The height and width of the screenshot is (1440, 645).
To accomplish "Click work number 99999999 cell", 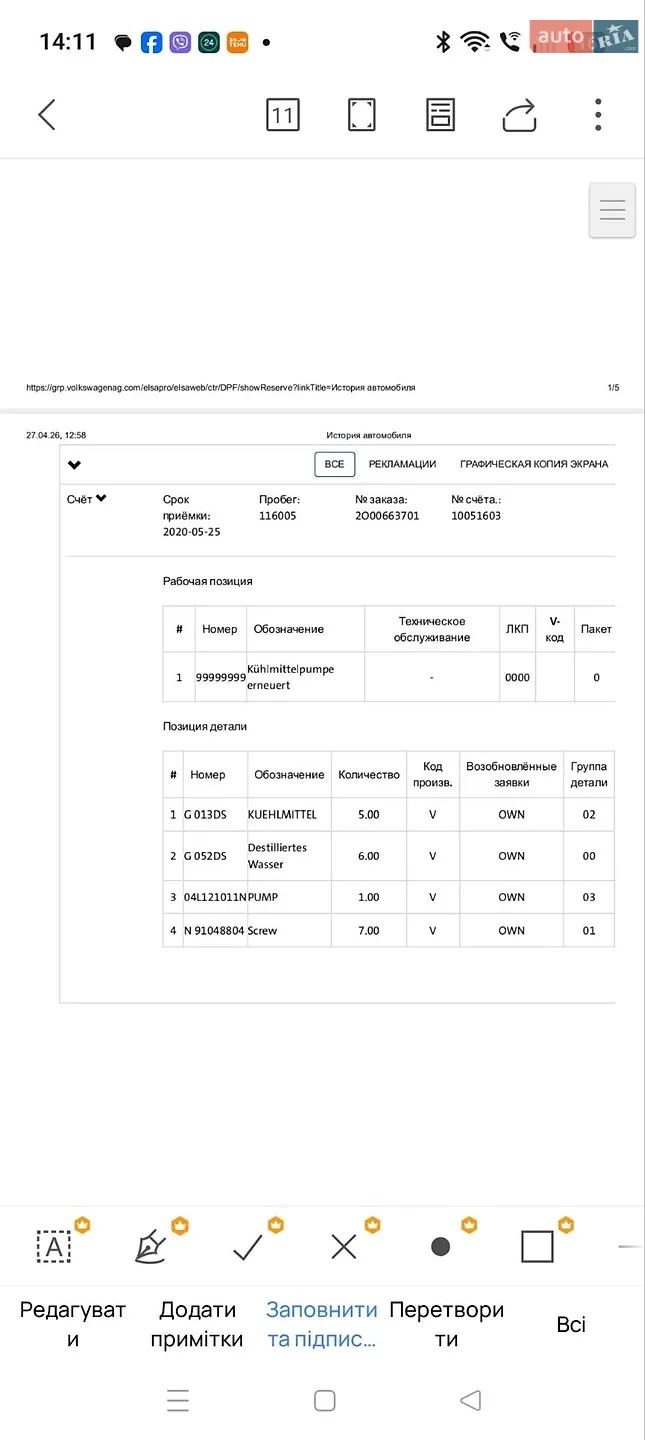I will 220,677.
